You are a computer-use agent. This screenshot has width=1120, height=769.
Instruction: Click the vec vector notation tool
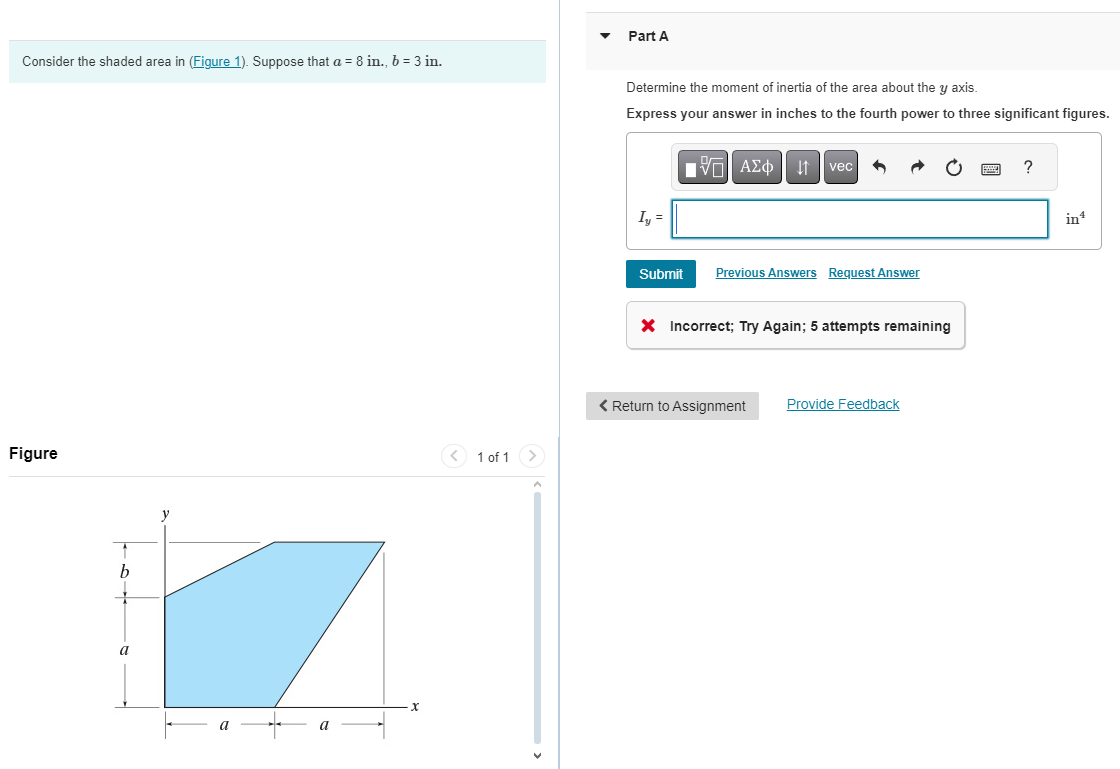click(840, 167)
